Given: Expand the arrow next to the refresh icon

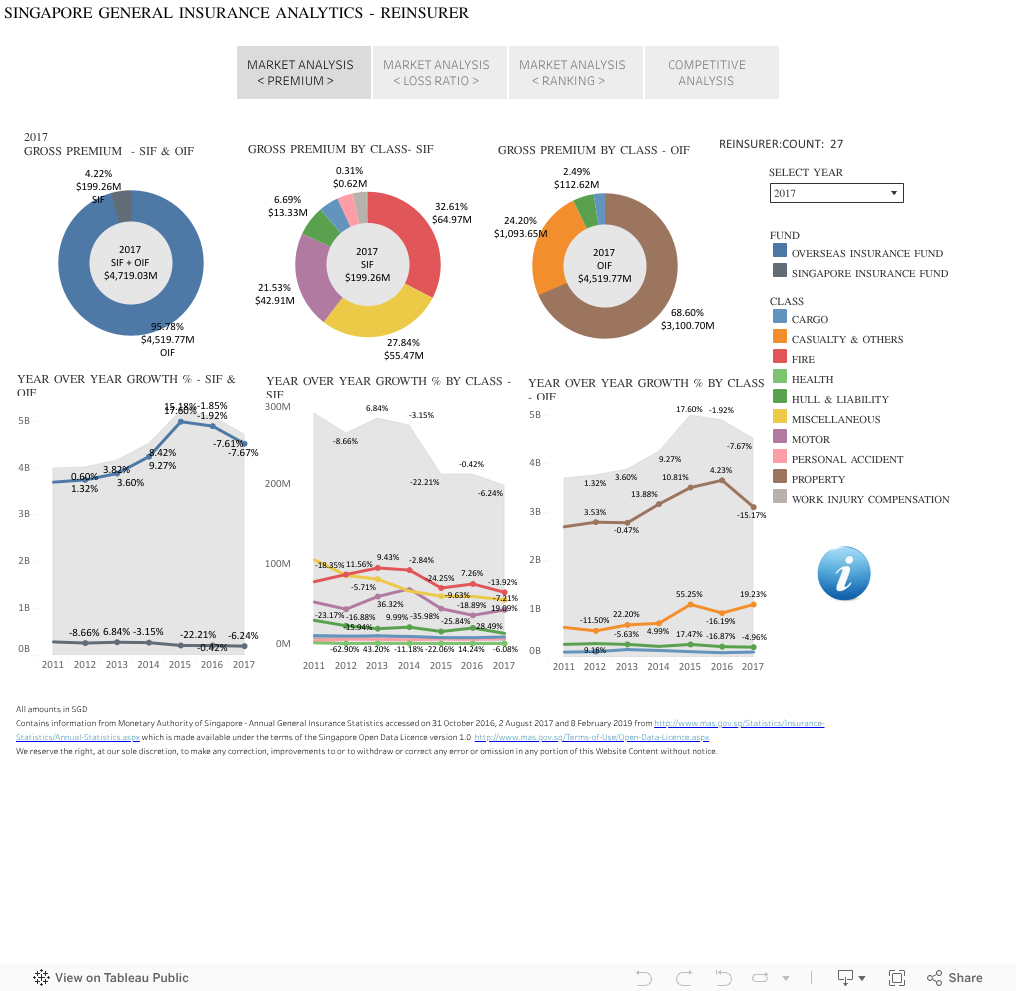Looking at the screenshot, I should 786,977.
